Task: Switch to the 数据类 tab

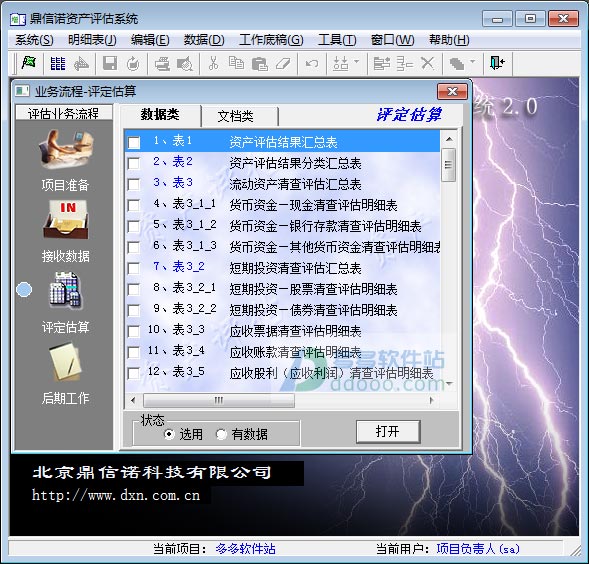Action: click(160, 115)
